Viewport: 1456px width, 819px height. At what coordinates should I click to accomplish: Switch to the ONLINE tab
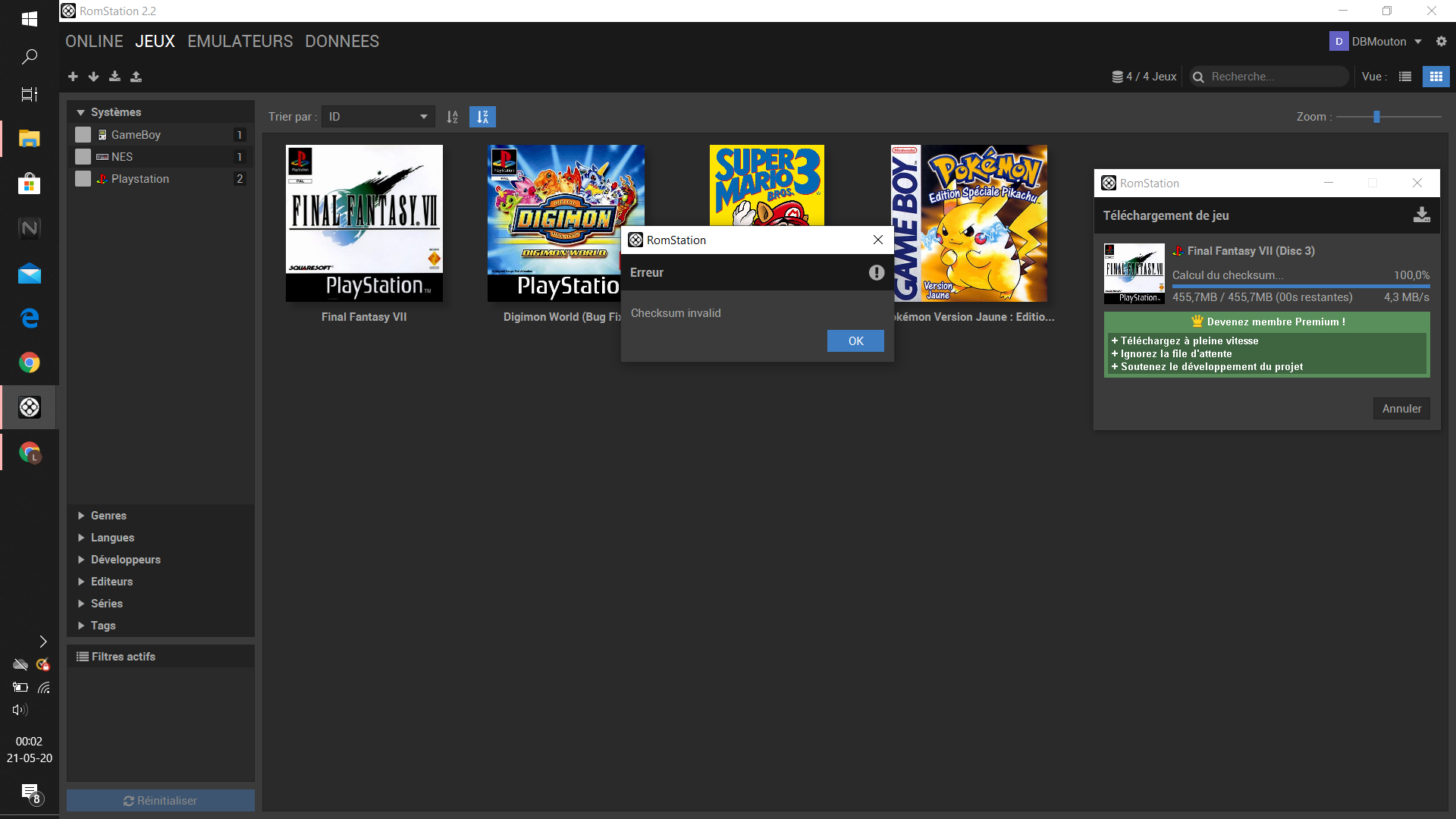[94, 42]
